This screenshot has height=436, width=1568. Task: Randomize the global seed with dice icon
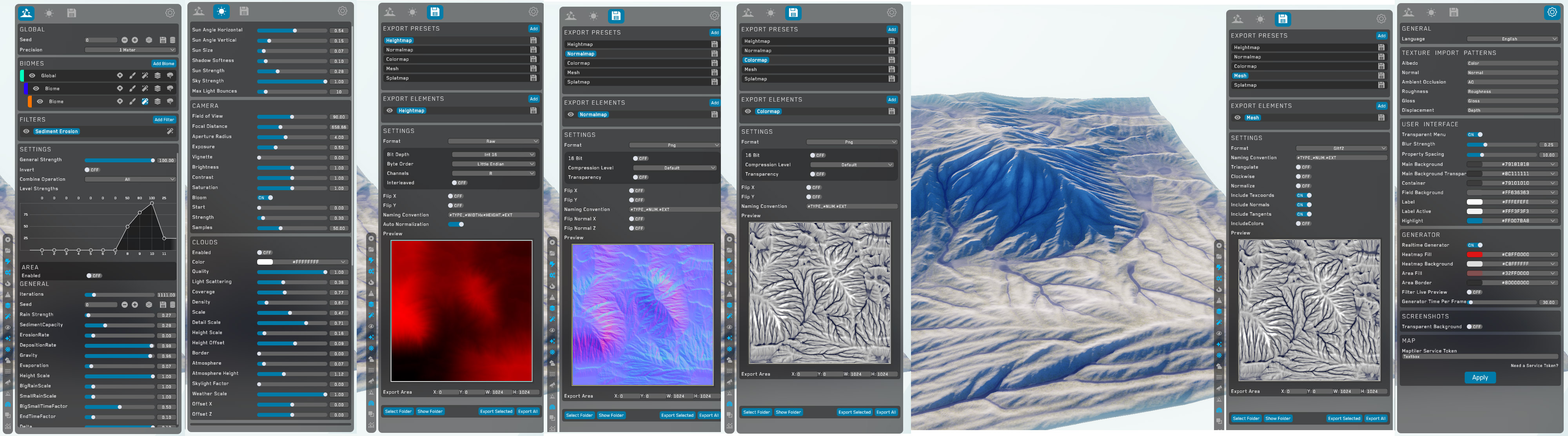click(149, 40)
